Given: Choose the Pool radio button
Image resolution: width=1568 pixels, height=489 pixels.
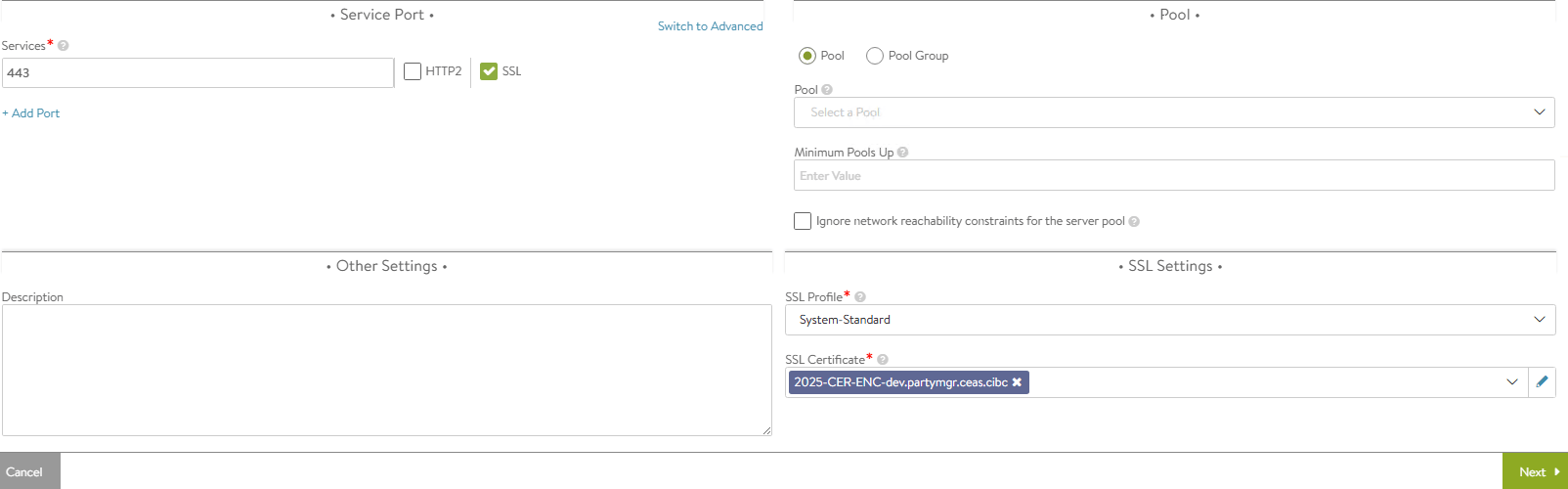Looking at the screenshot, I should coord(807,56).
